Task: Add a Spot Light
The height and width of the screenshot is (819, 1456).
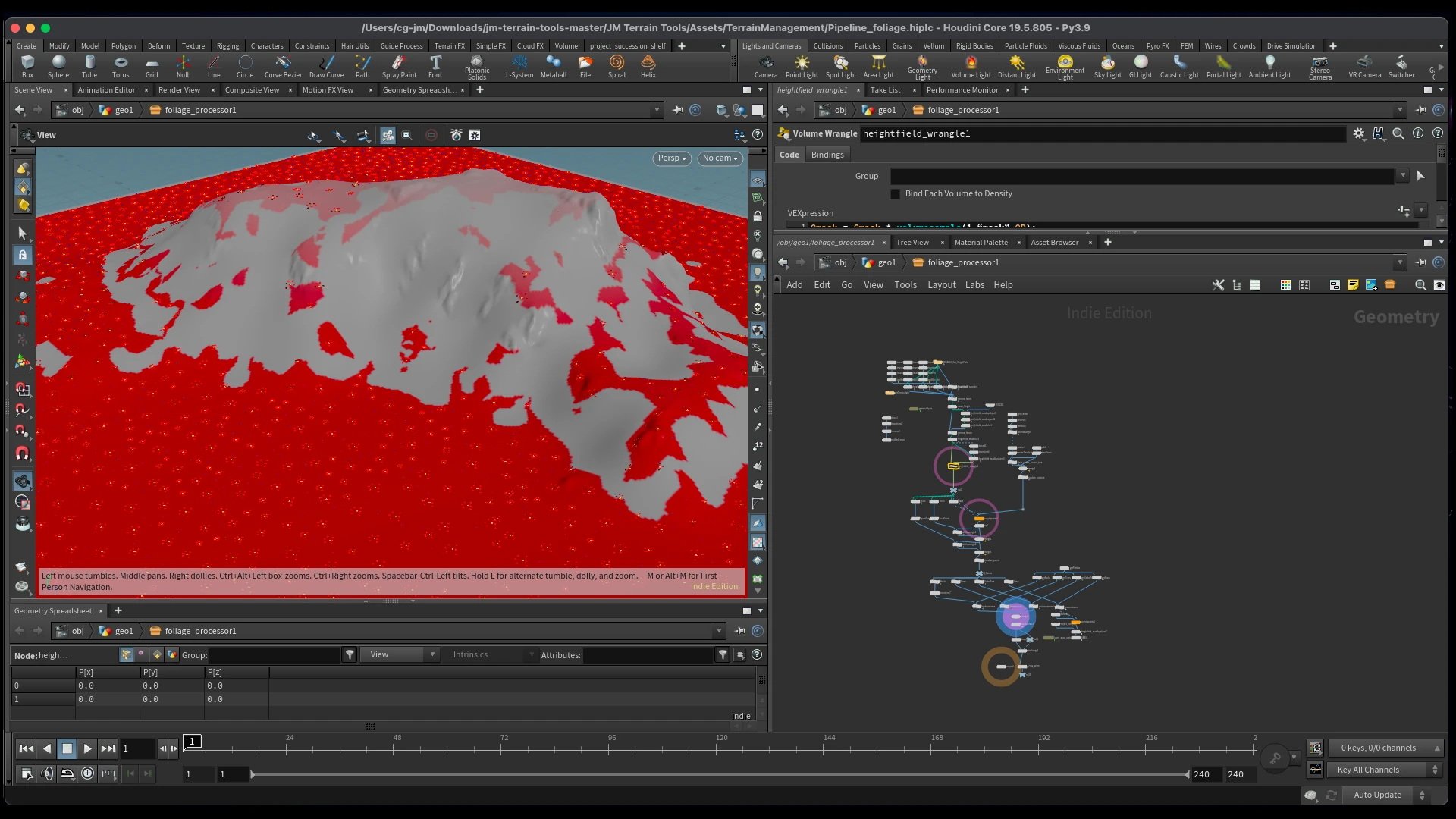Action: (x=840, y=67)
